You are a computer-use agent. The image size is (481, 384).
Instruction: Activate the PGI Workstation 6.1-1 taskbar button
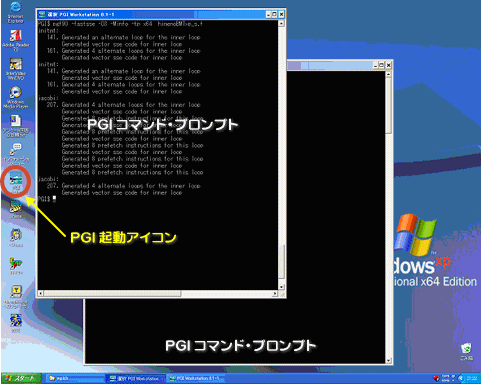[x=195, y=378]
